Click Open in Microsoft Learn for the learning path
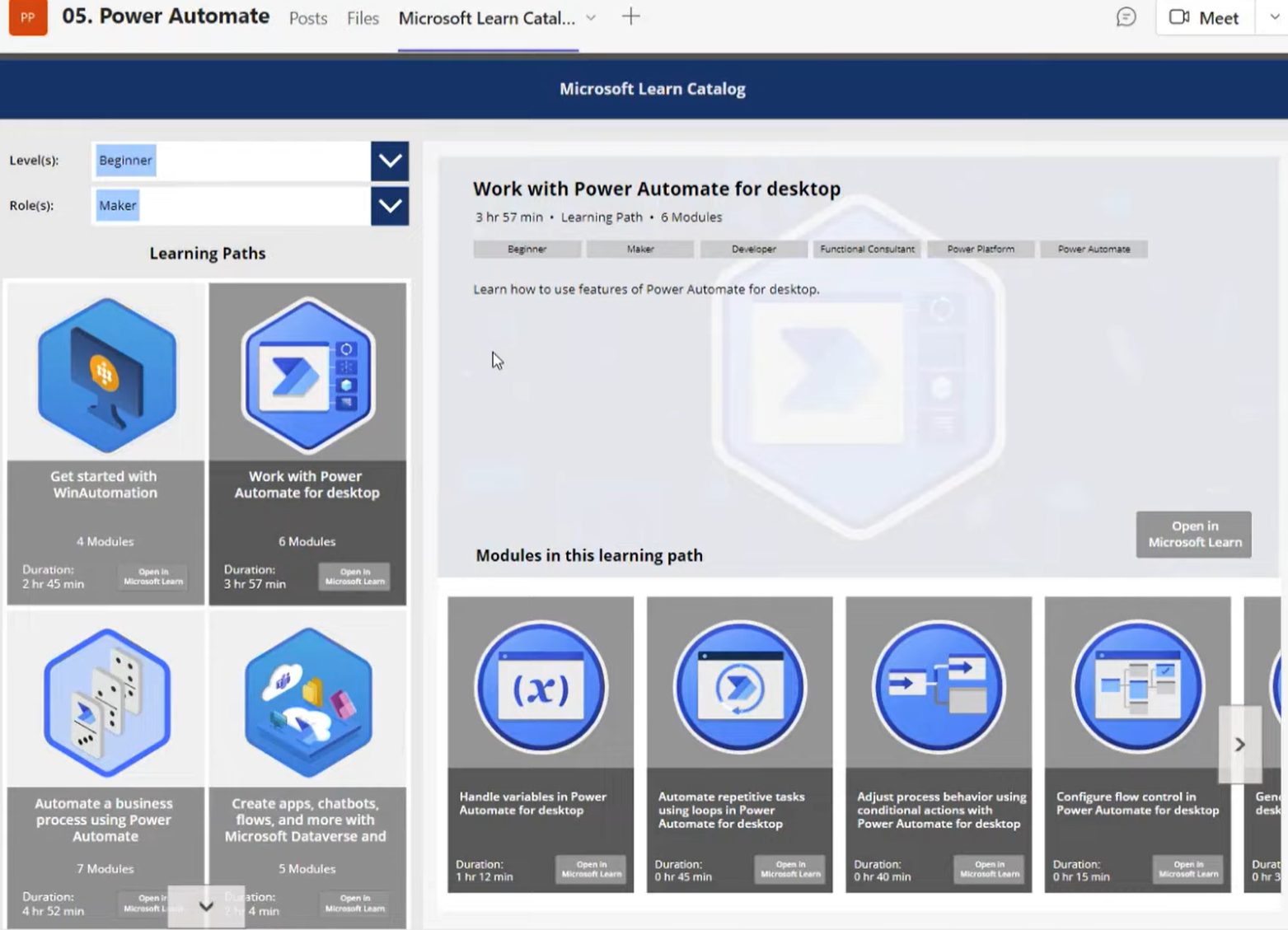This screenshot has height=930, width=1288. click(1193, 534)
